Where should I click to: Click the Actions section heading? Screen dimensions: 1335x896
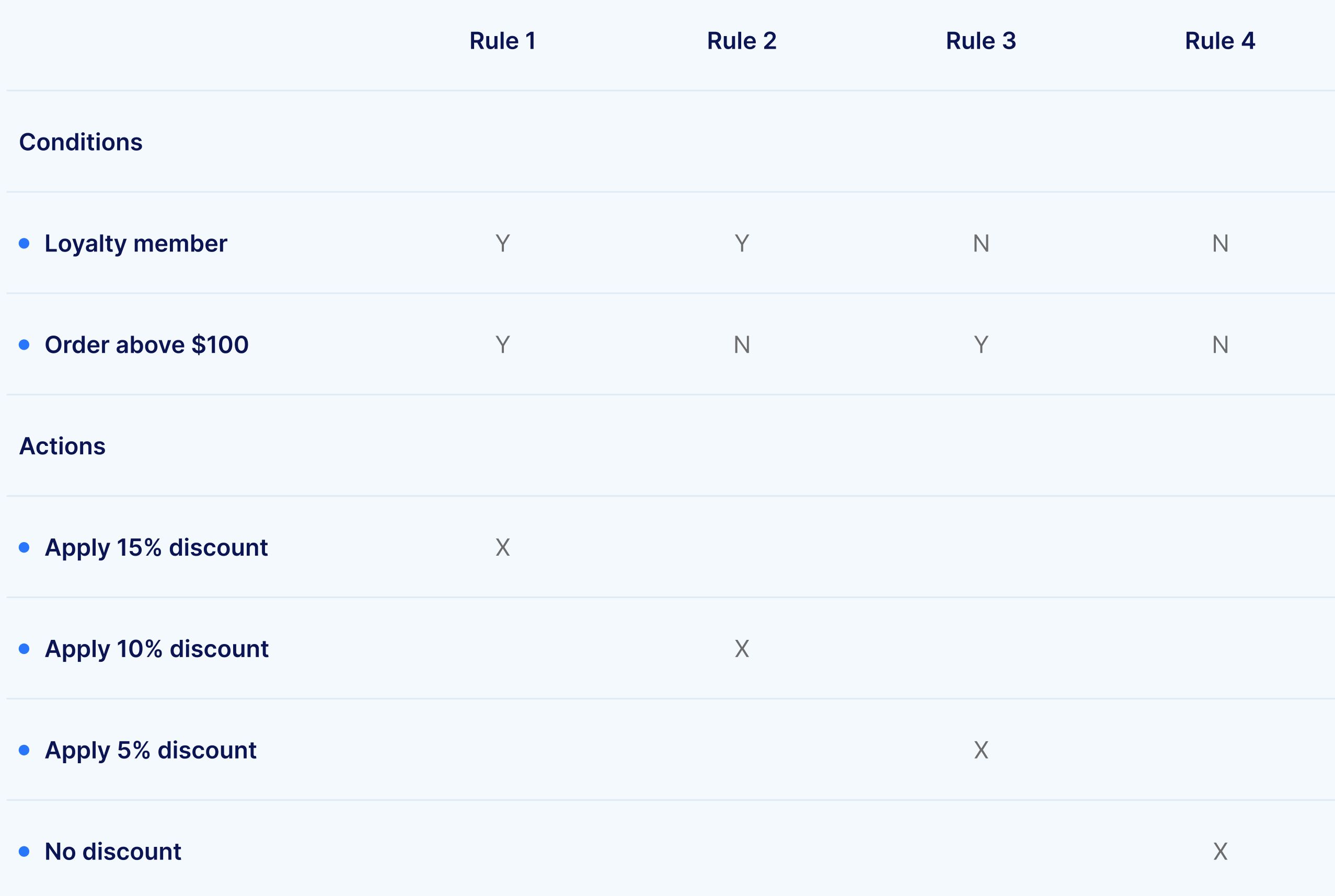tap(62, 446)
